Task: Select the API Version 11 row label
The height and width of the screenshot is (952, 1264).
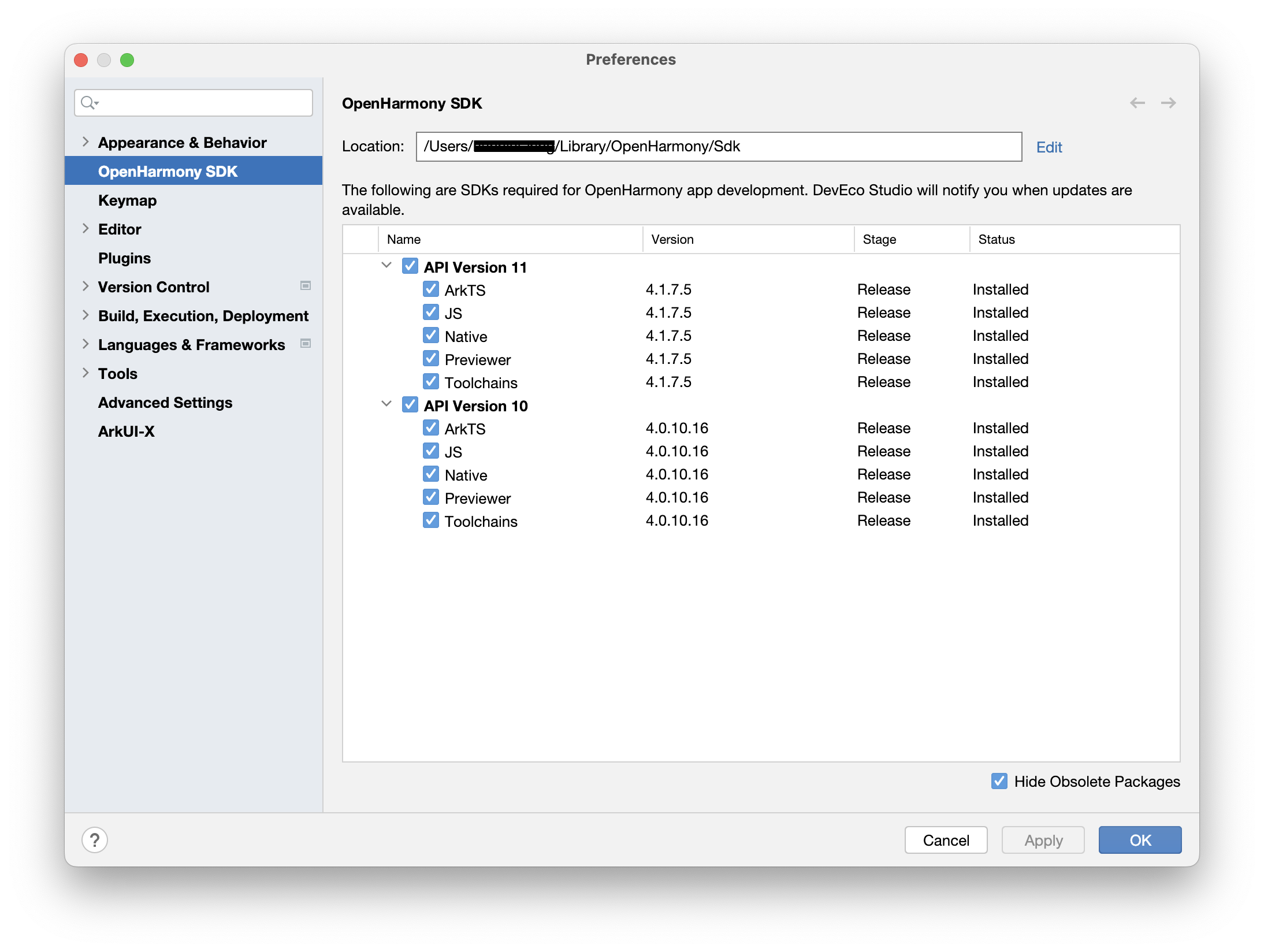Action: 475,267
